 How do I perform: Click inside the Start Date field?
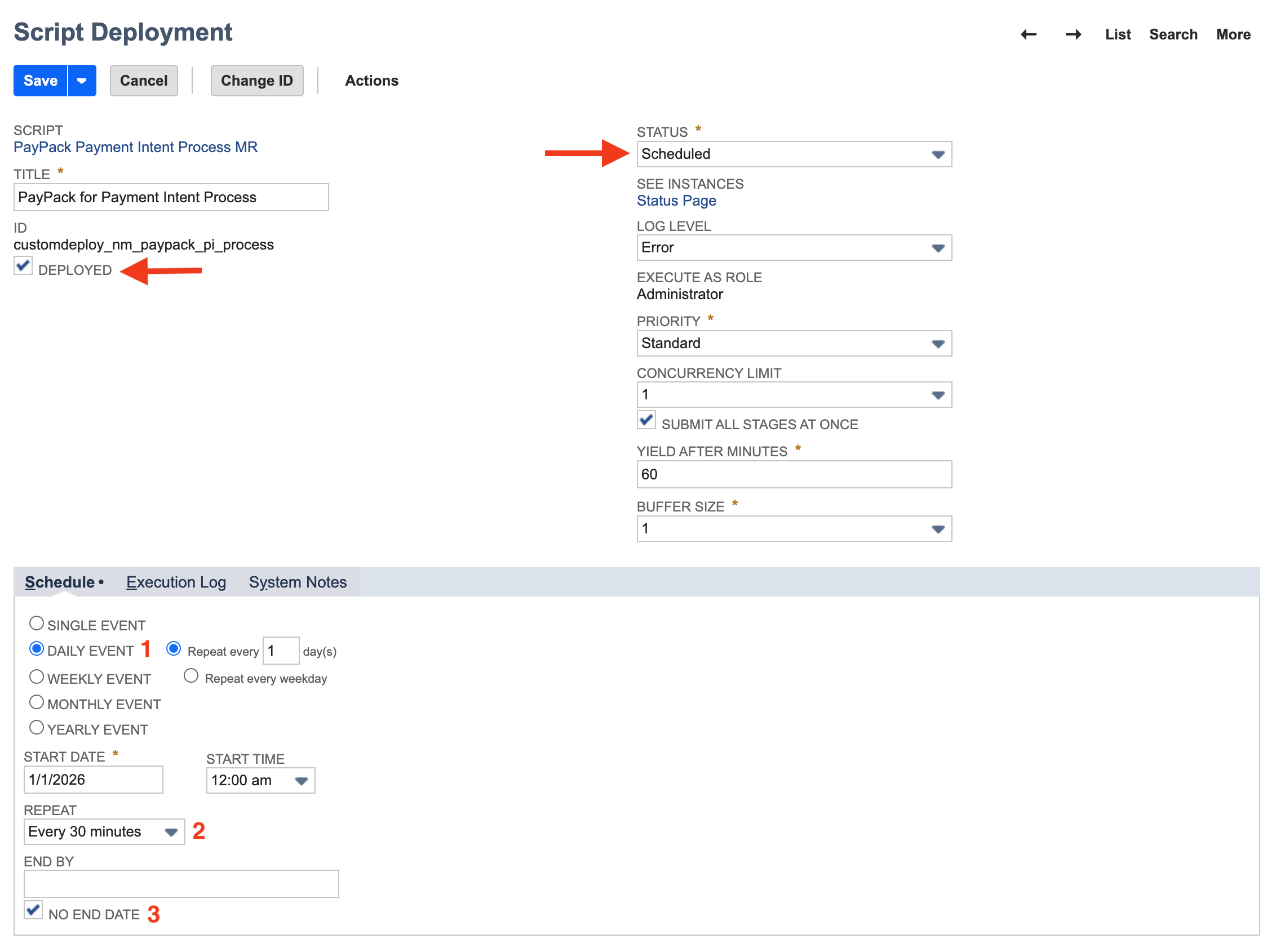pos(92,779)
